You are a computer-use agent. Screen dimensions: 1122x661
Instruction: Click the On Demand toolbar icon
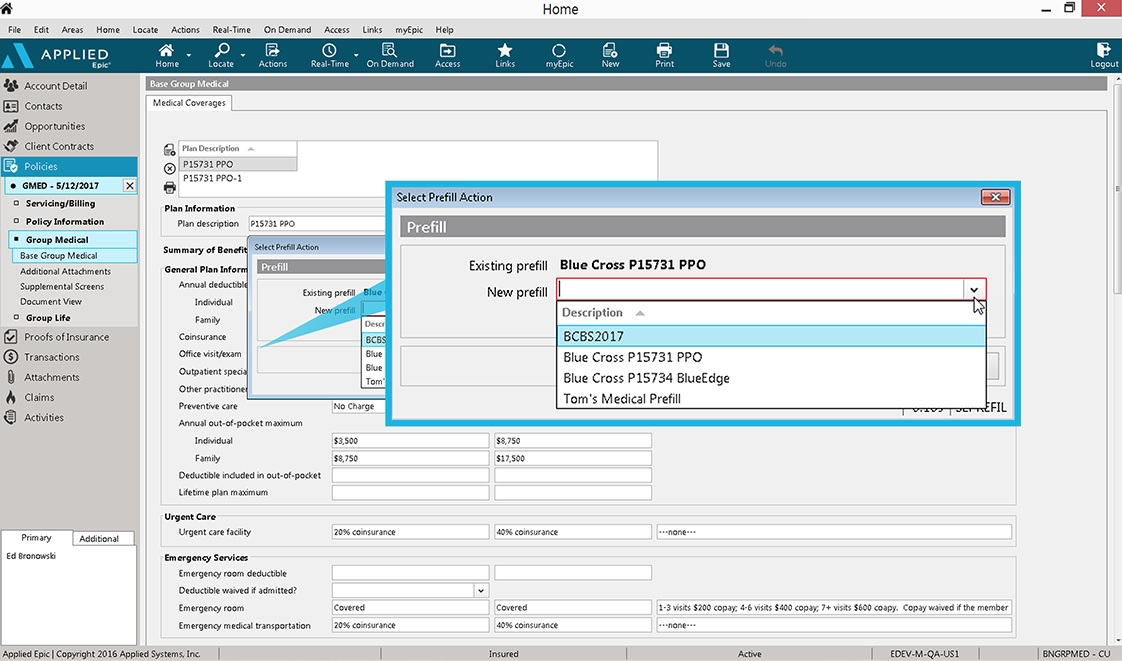pos(390,55)
